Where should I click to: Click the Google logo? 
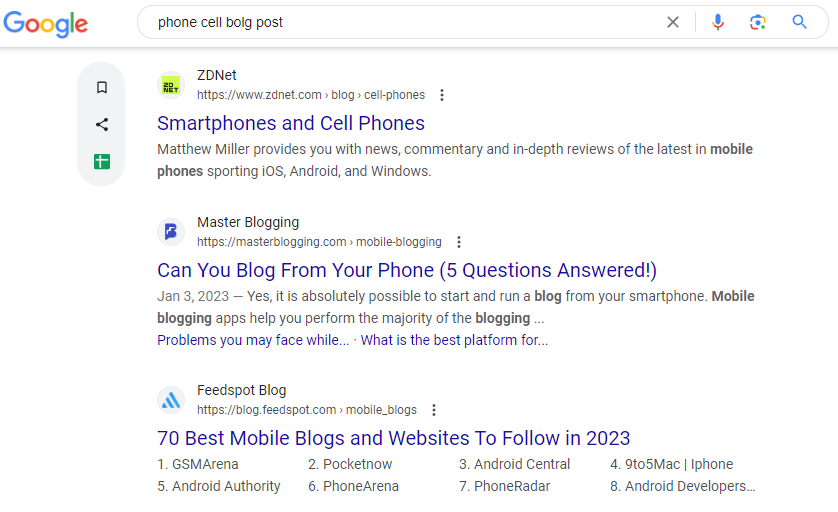(x=45, y=24)
